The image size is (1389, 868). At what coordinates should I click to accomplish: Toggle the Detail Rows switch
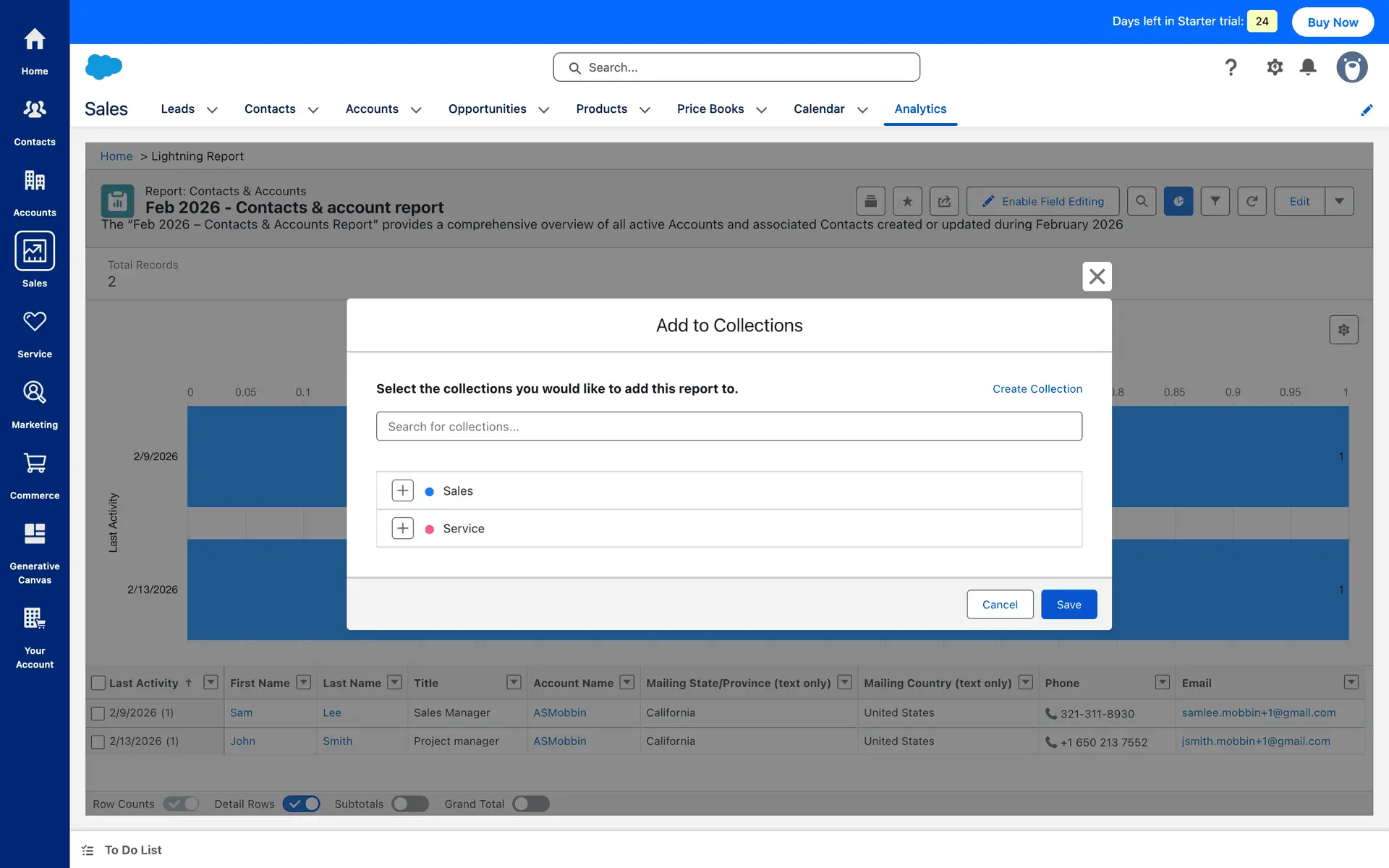click(301, 804)
